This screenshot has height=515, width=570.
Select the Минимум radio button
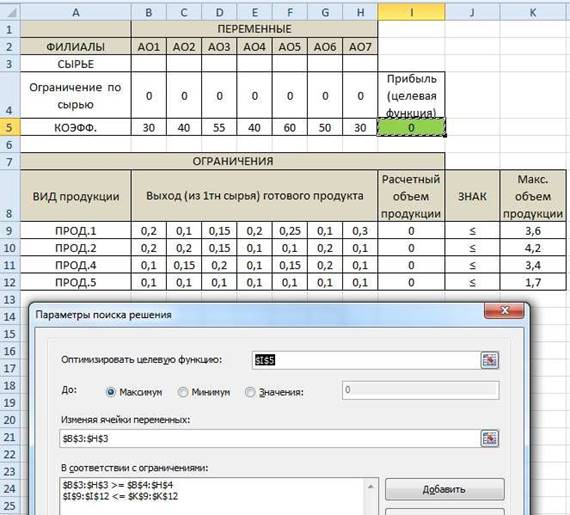pos(182,392)
